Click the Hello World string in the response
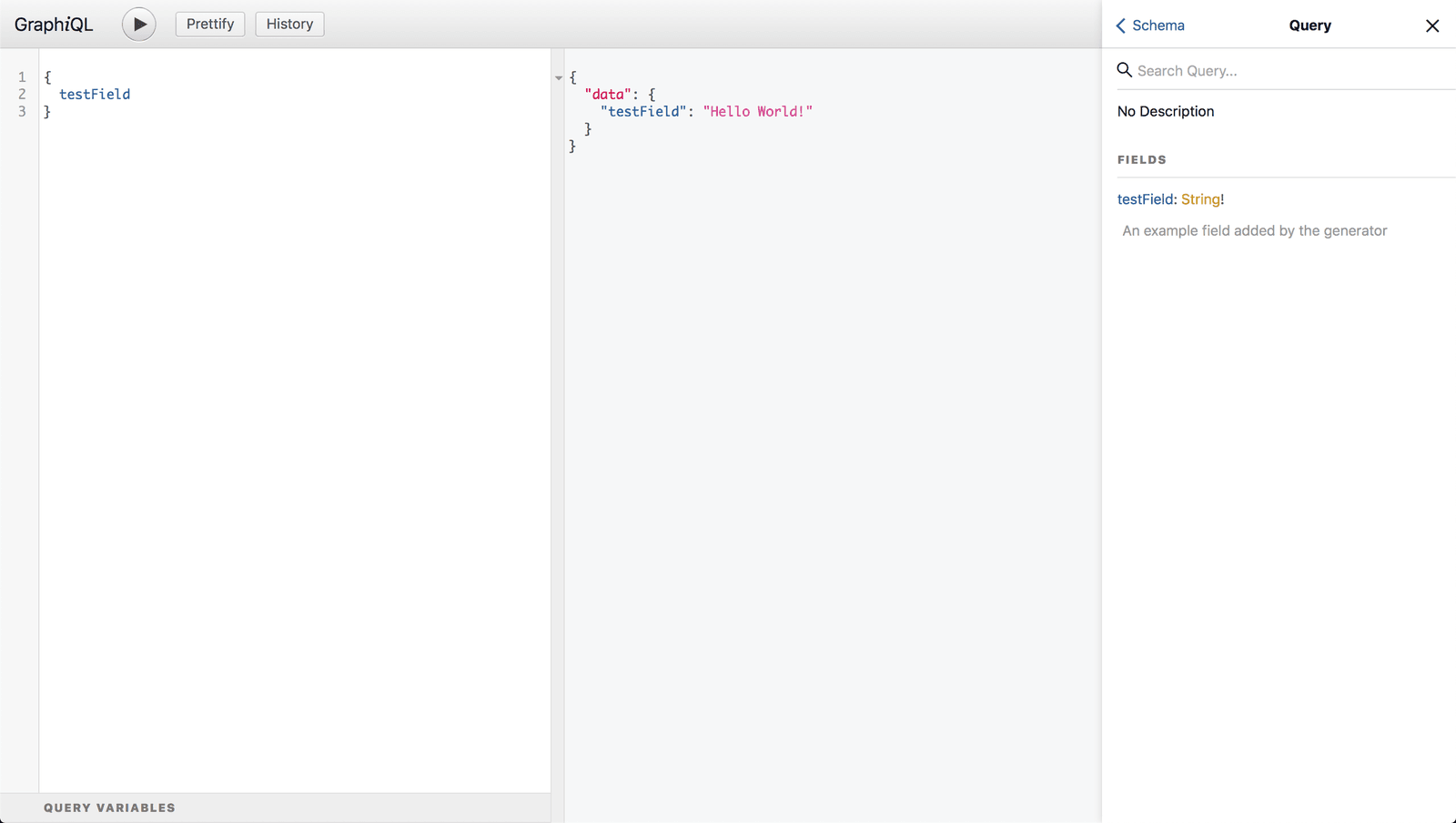Viewport: 1456px width, 823px height. point(757,111)
